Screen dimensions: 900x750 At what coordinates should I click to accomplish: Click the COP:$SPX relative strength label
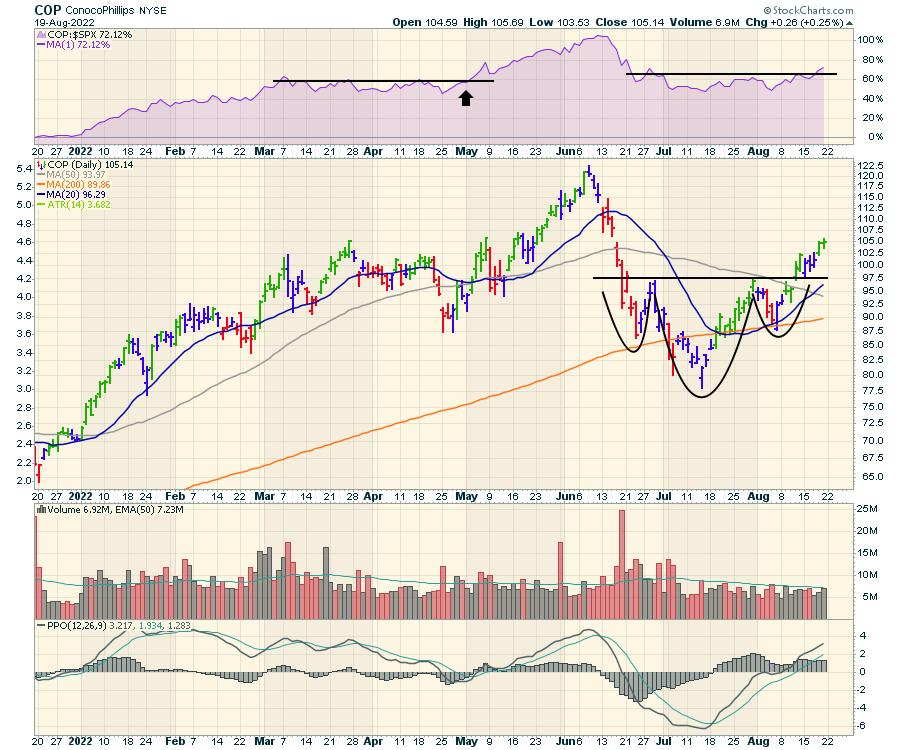click(78, 34)
